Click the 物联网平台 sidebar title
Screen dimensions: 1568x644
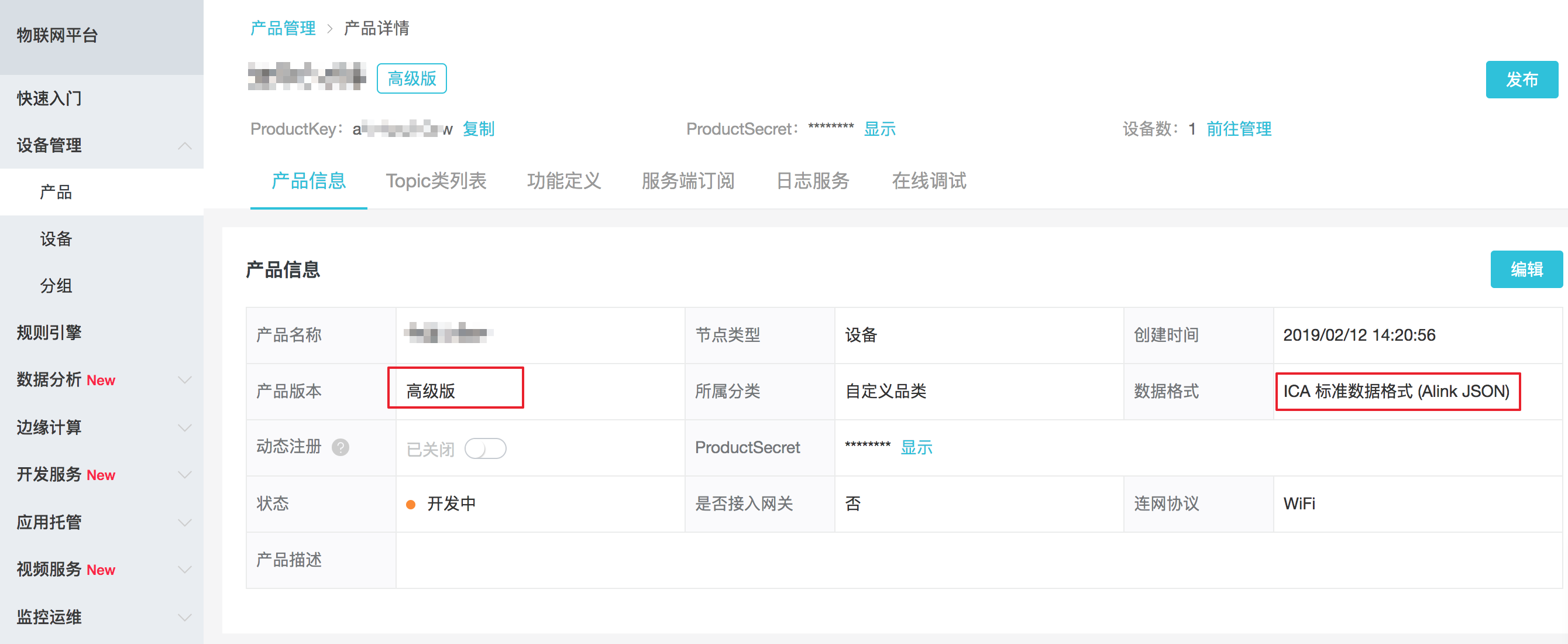click(57, 35)
